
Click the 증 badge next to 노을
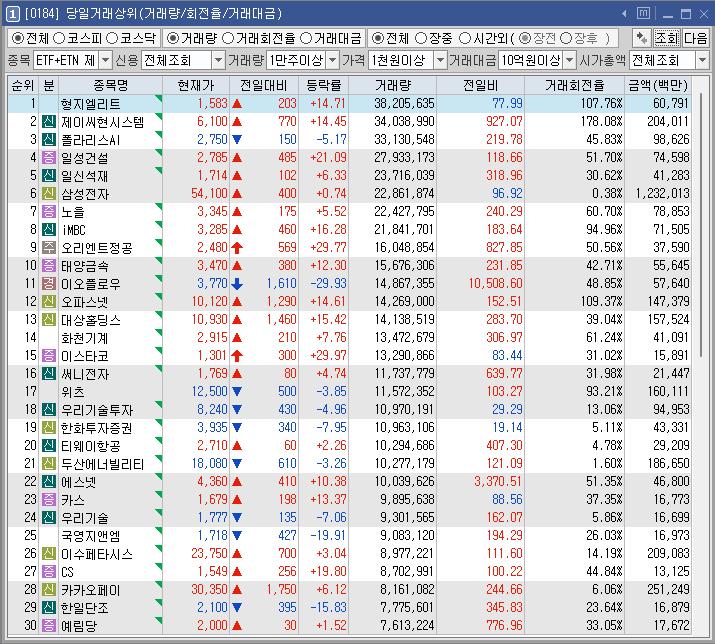click(49, 212)
